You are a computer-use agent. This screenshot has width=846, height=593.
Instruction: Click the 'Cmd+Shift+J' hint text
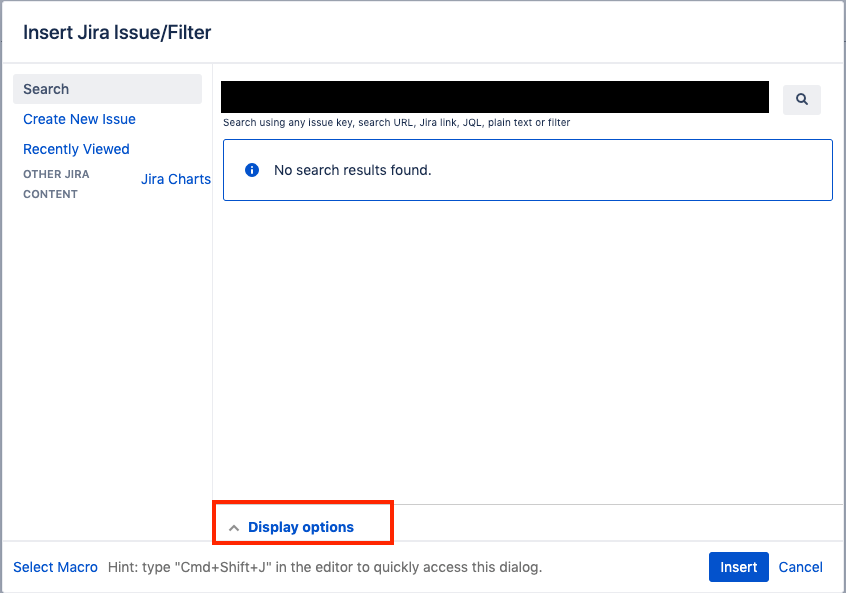[x=325, y=567]
